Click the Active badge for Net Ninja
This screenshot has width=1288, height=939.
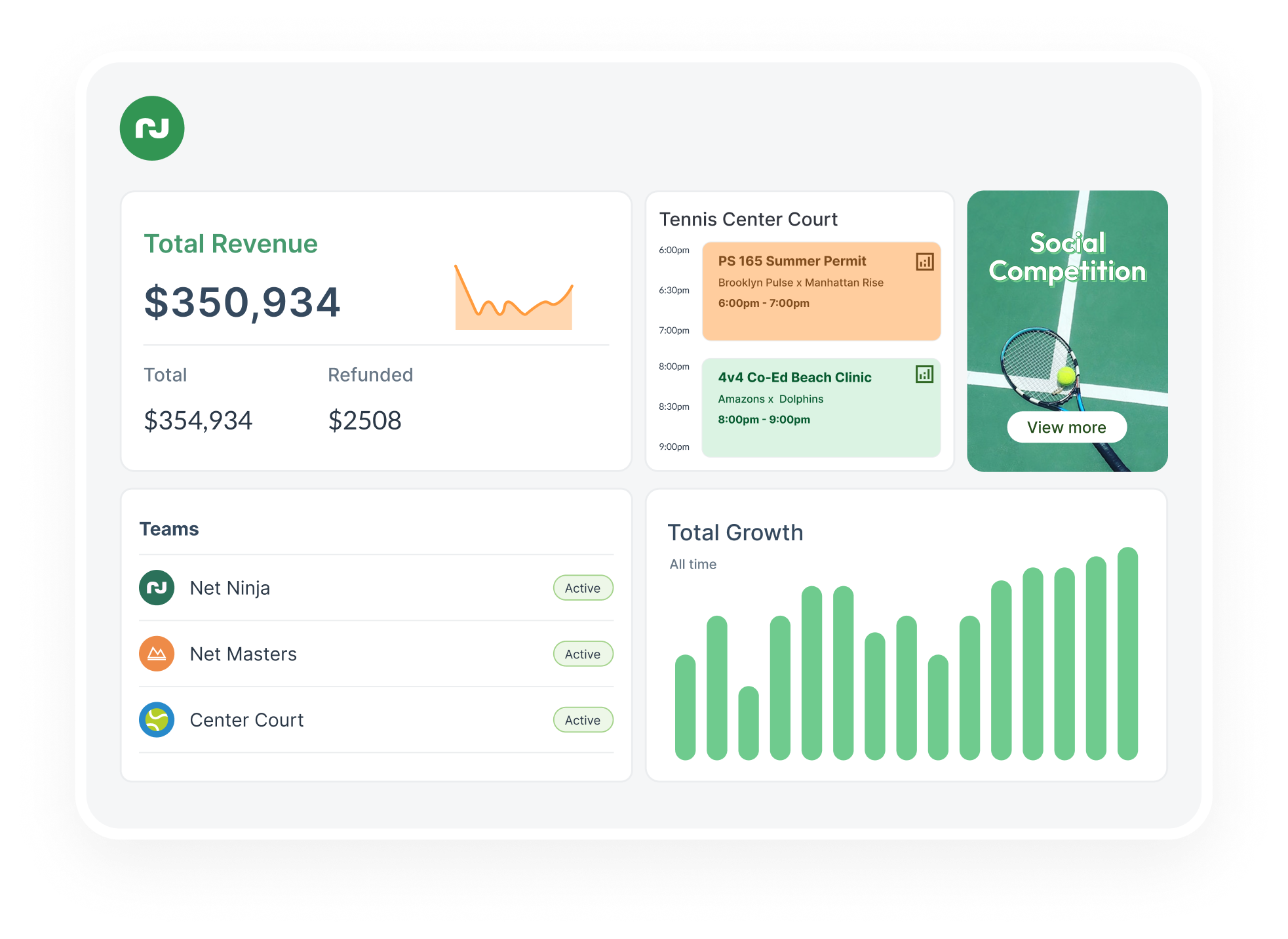[583, 588]
